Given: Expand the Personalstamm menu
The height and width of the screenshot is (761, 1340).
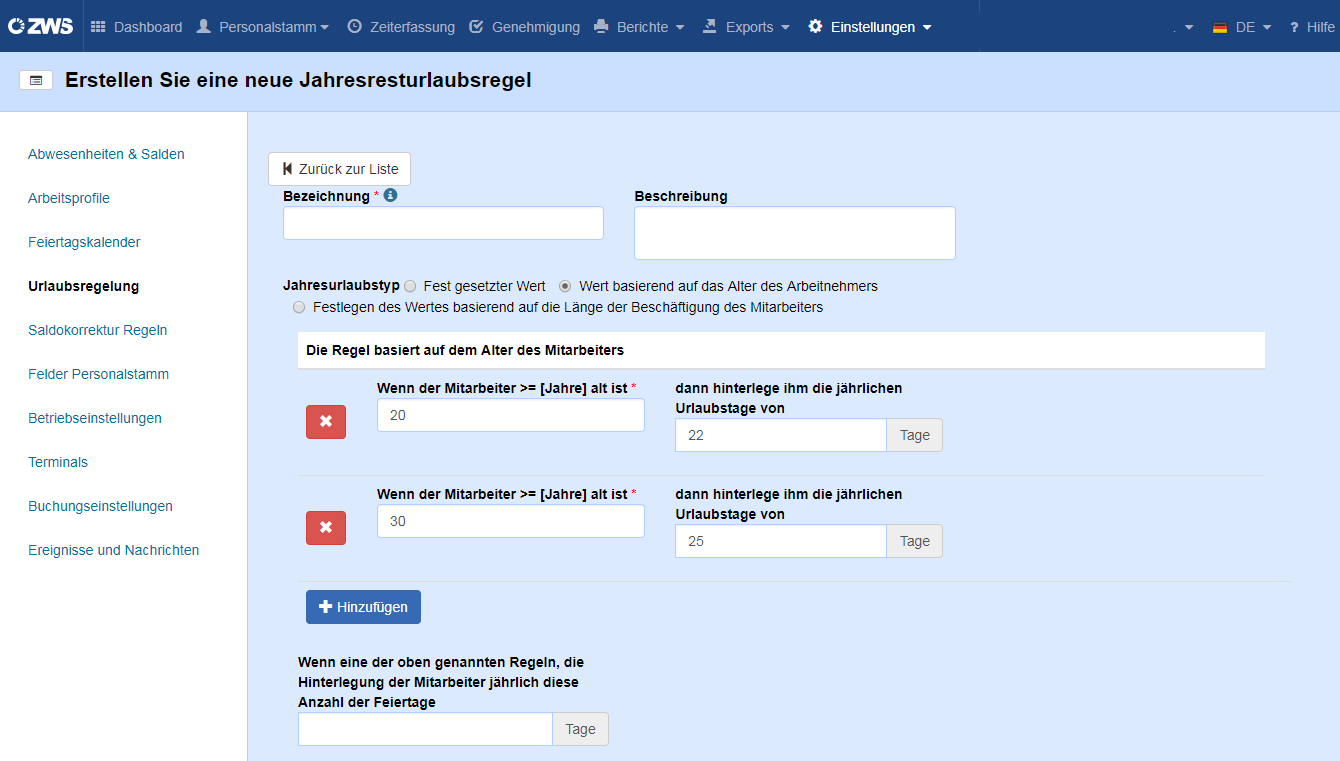Looking at the screenshot, I should tap(262, 27).
